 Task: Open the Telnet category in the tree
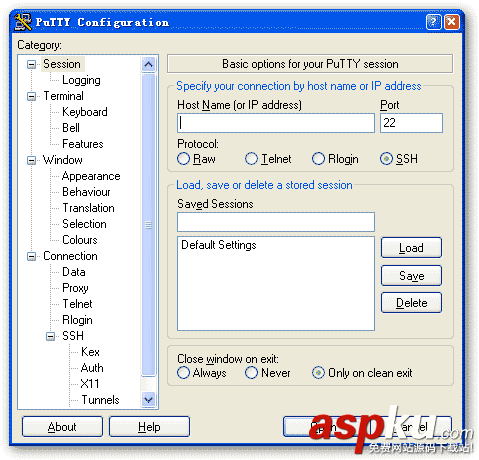click(x=77, y=304)
